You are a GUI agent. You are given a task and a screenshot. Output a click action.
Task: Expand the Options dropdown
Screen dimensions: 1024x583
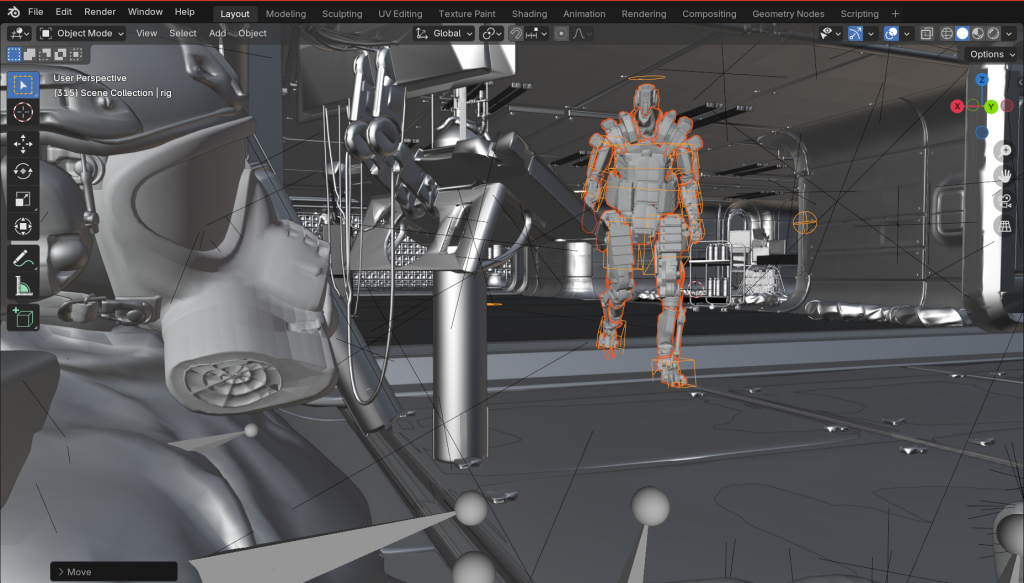point(991,54)
